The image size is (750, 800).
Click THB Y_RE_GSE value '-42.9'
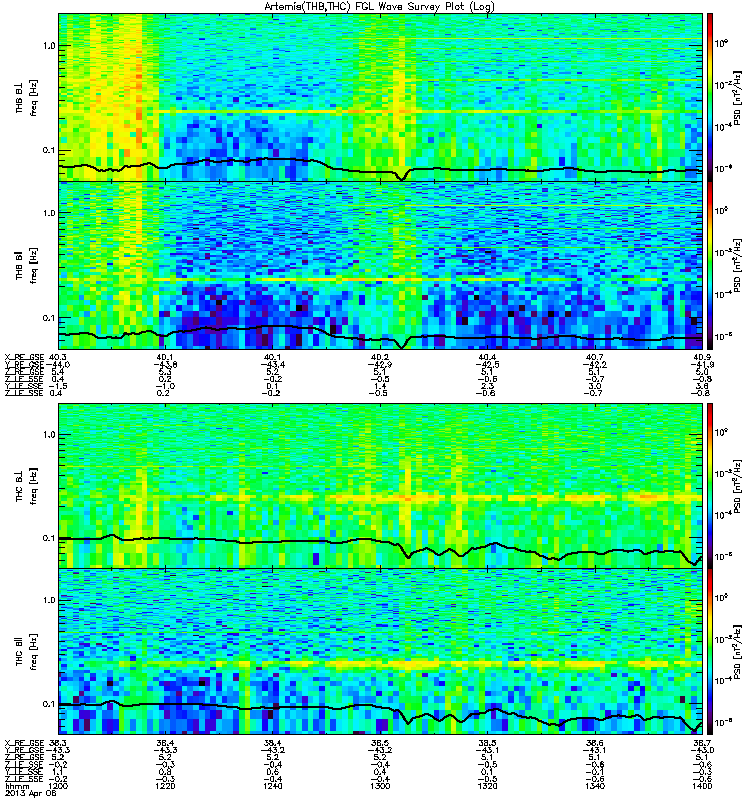click(380, 365)
